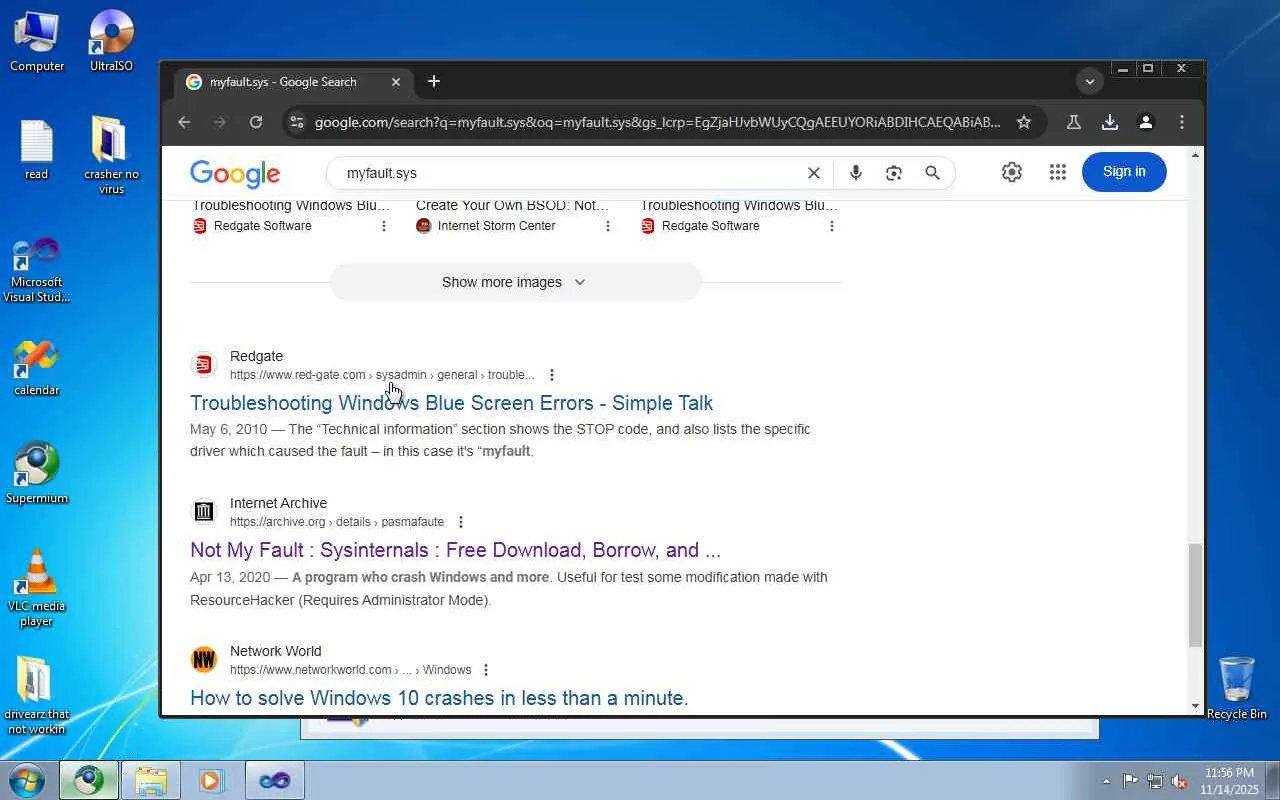The width and height of the screenshot is (1280, 800).
Task: Open the Windows Start menu
Action: 26,781
